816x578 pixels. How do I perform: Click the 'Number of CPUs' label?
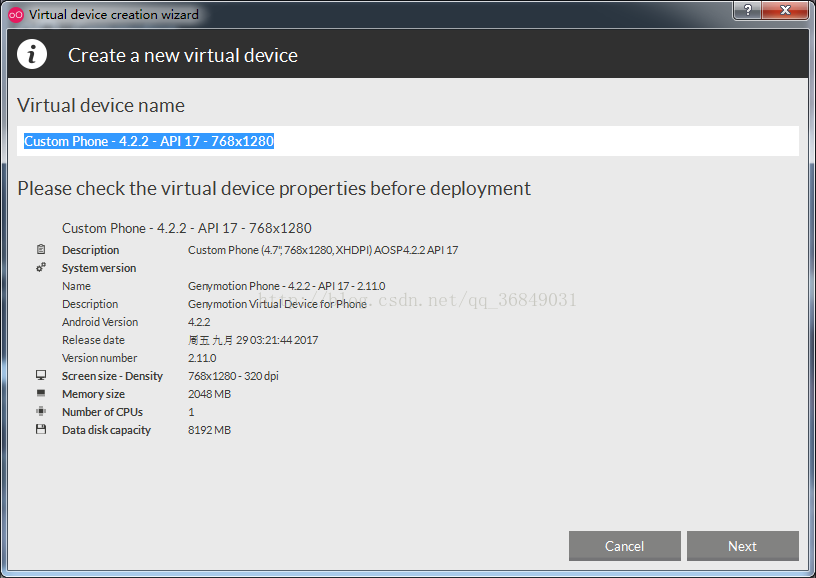pos(103,412)
